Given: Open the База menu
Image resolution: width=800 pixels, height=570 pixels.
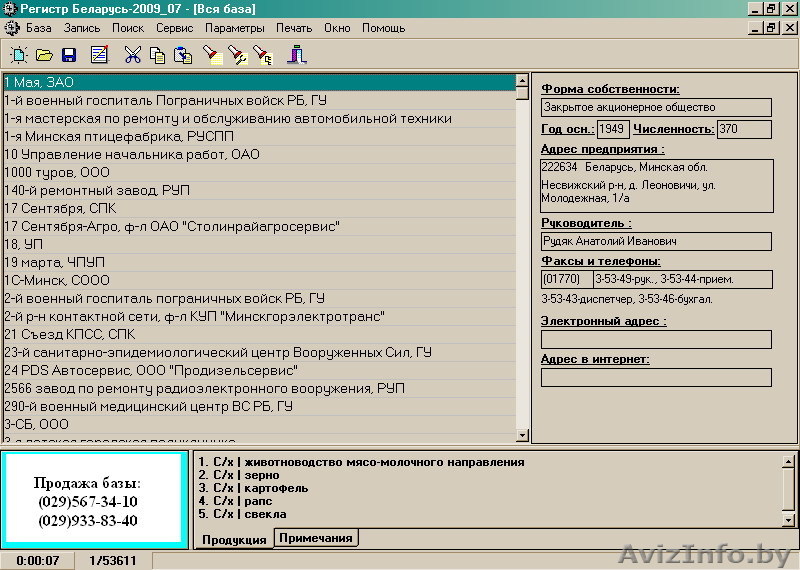Looking at the screenshot, I should click(38, 28).
